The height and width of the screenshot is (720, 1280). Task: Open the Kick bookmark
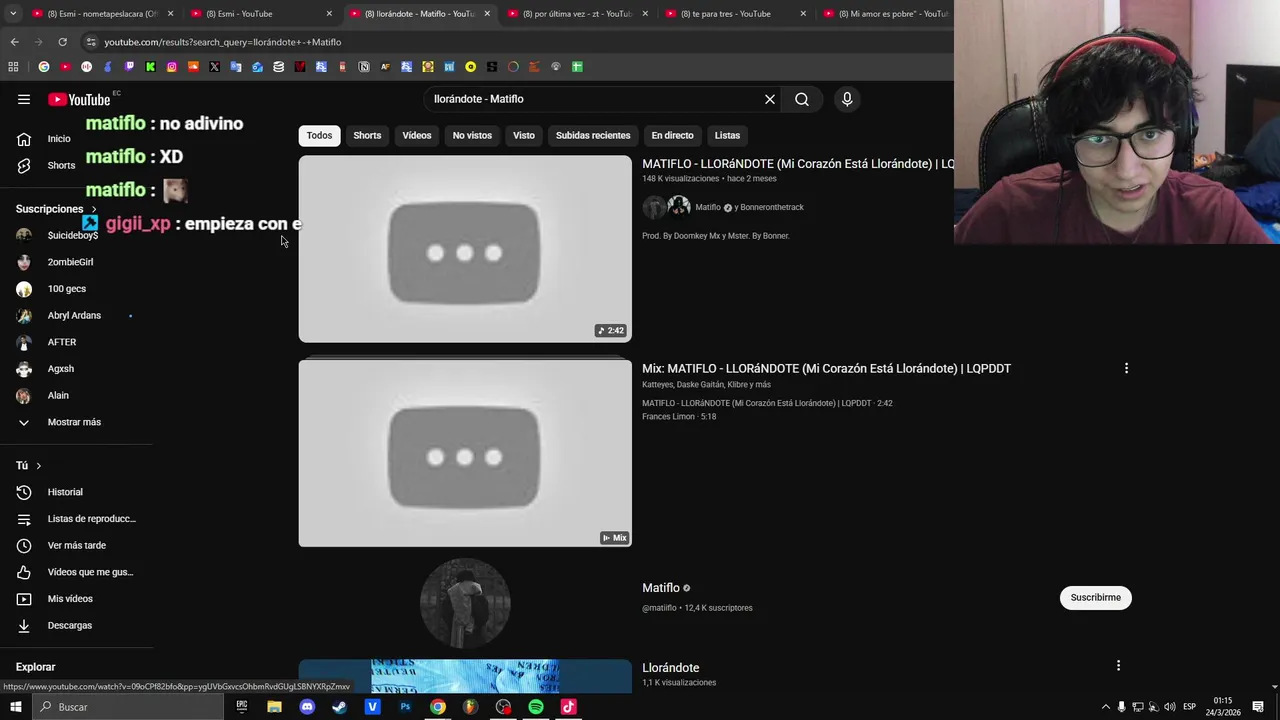(150, 67)
